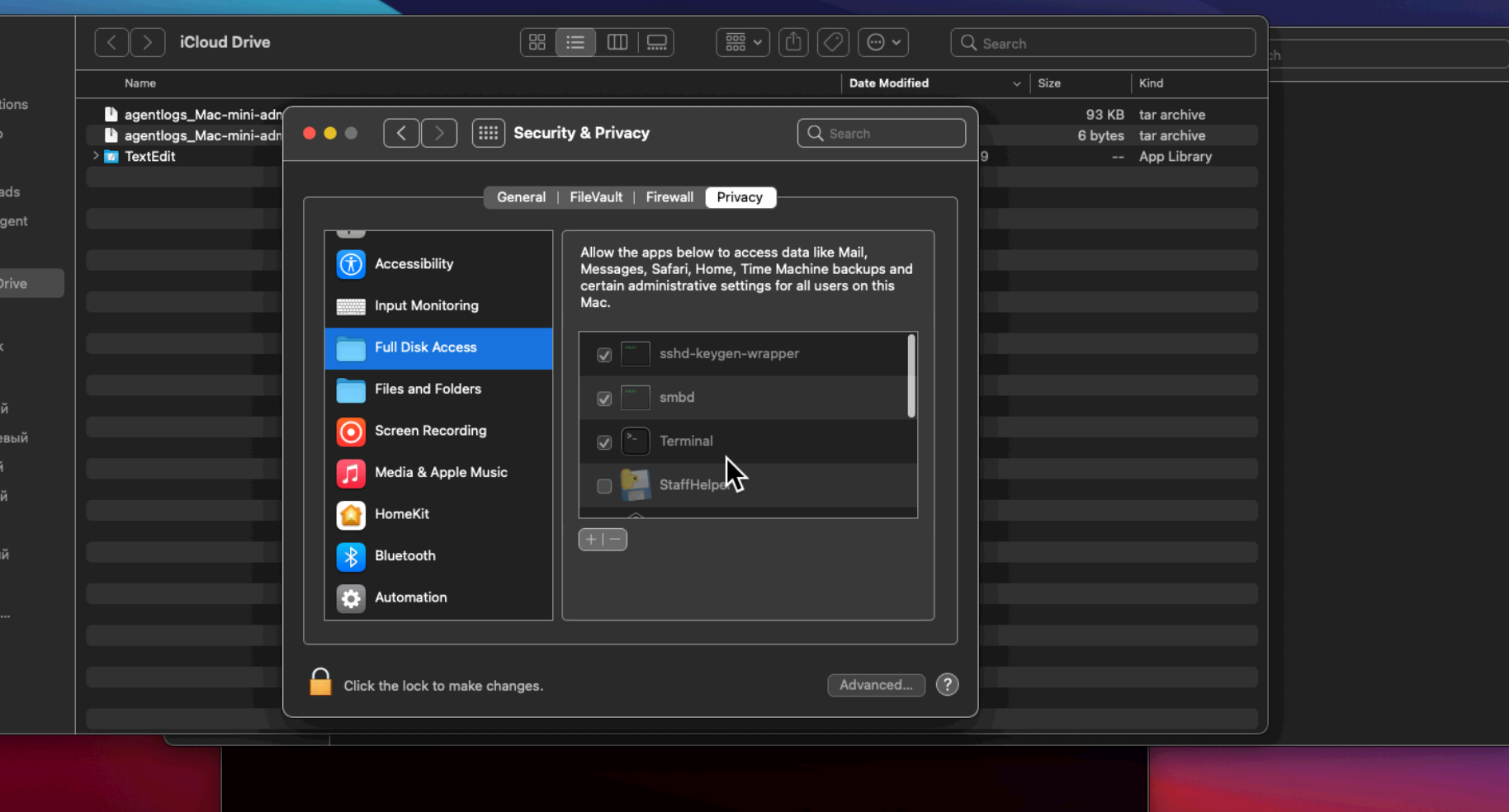Toggle the smbd checkbox
The image size is (1509, 812).
click(604, 399)
